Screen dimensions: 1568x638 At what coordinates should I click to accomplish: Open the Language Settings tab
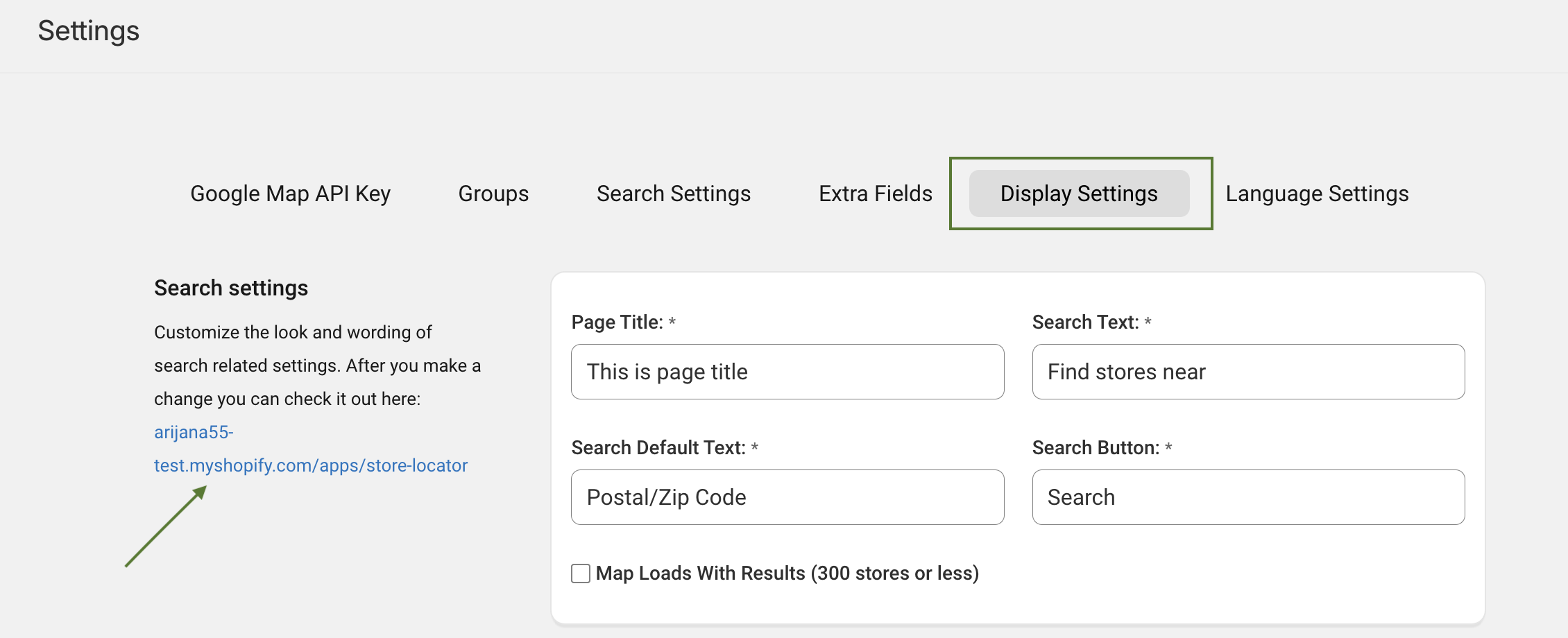coord(1317,193)
